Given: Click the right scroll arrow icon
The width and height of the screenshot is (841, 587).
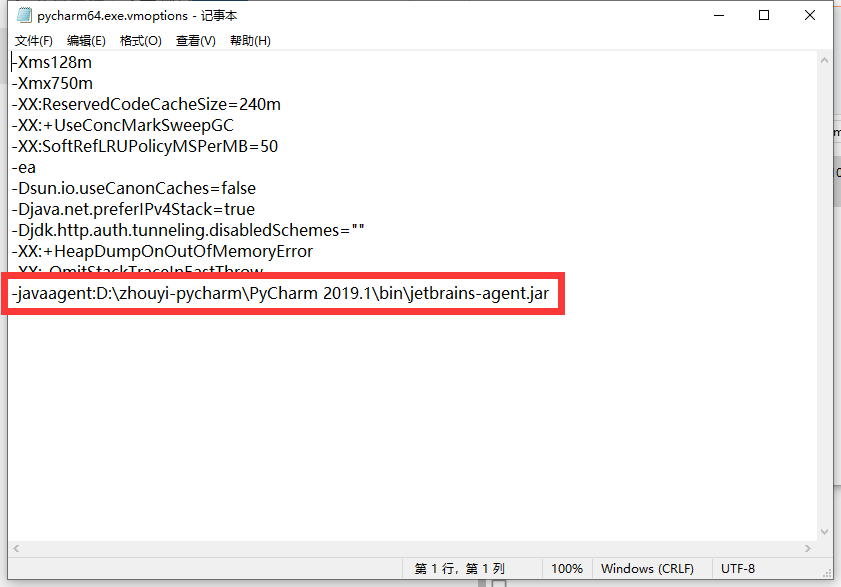Looking at the screenshot, I should click(810, 548).
